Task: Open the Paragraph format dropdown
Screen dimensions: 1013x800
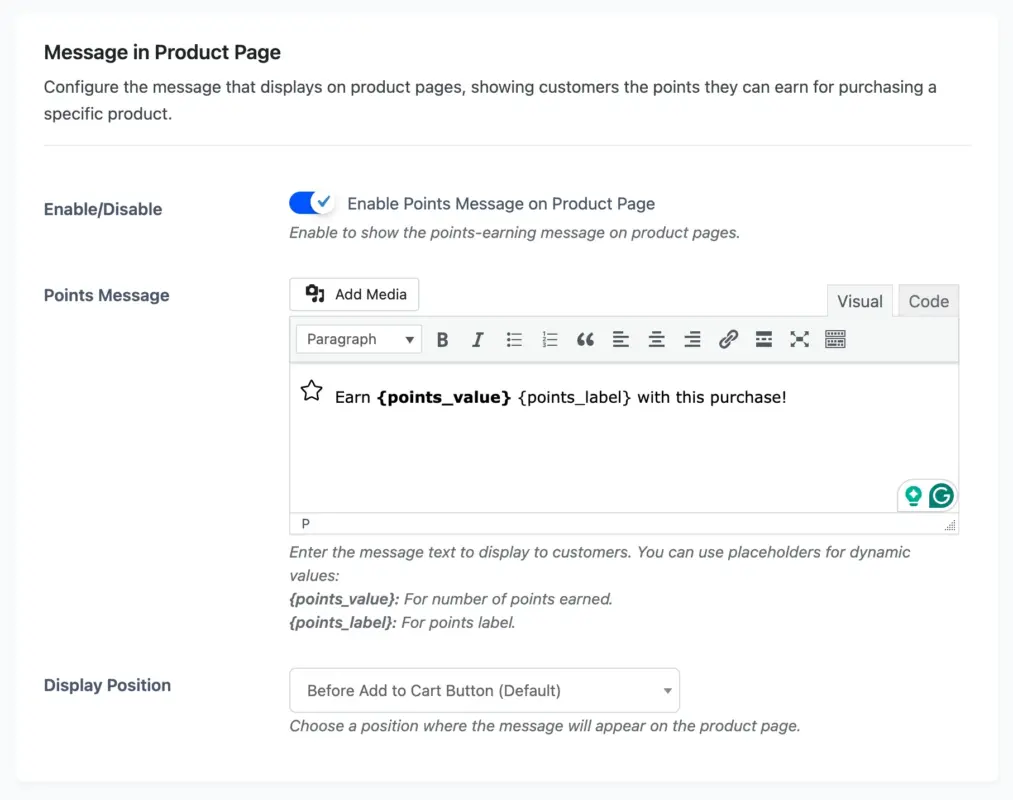Action: click(x=359, y=339)
